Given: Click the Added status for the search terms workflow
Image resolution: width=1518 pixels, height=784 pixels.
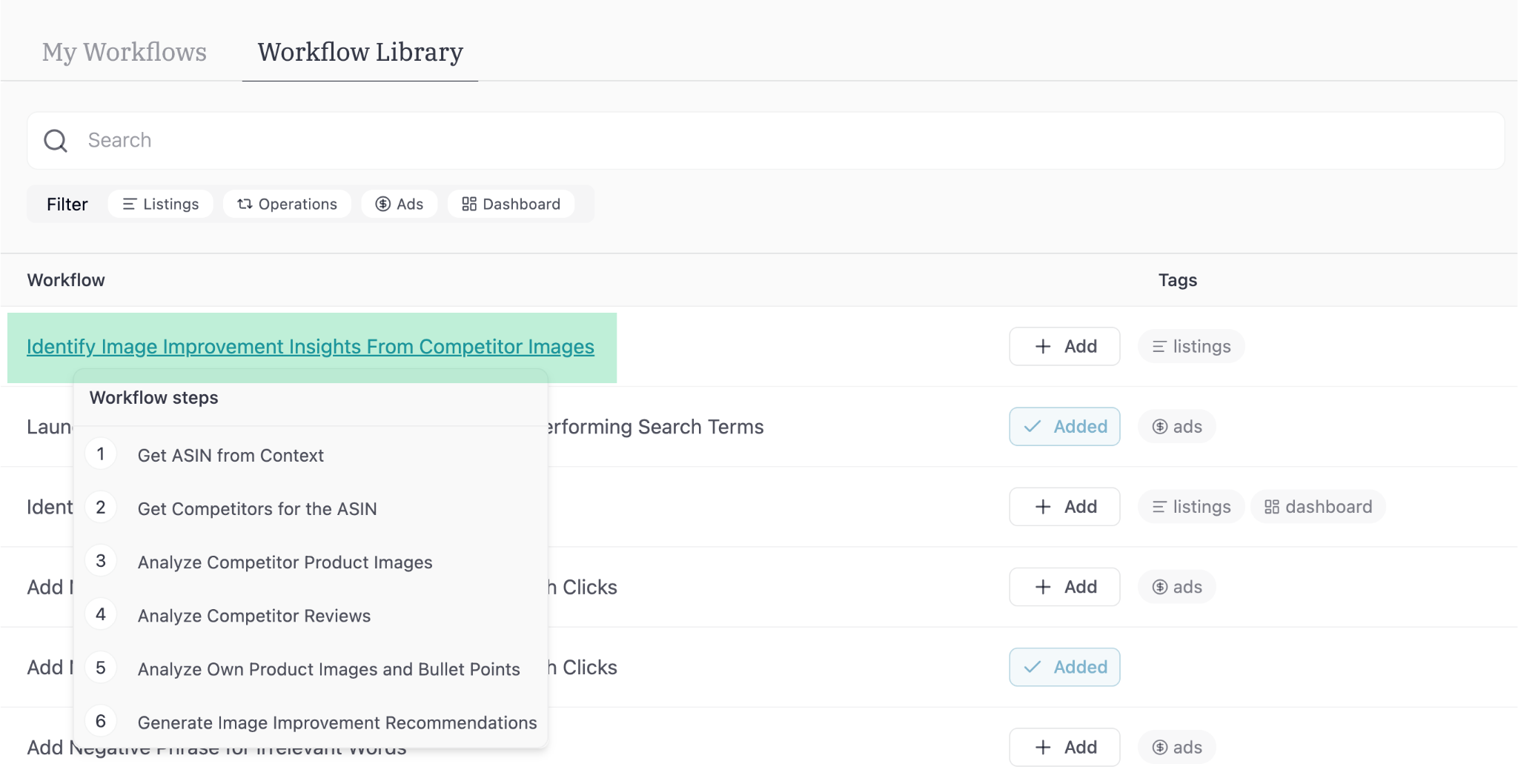Looking at the screenshot, I should click(x=1064, y=426).
